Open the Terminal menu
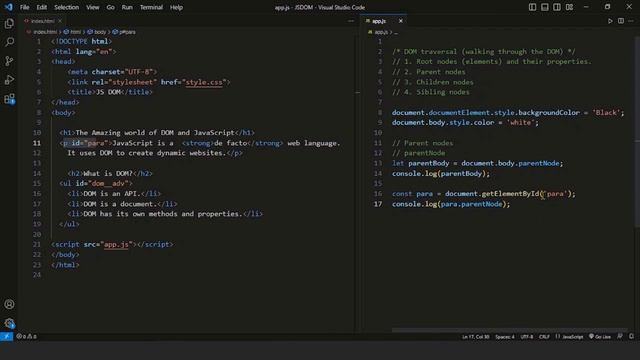Screen dimensions: 640x360 click(x=151, y=7)
